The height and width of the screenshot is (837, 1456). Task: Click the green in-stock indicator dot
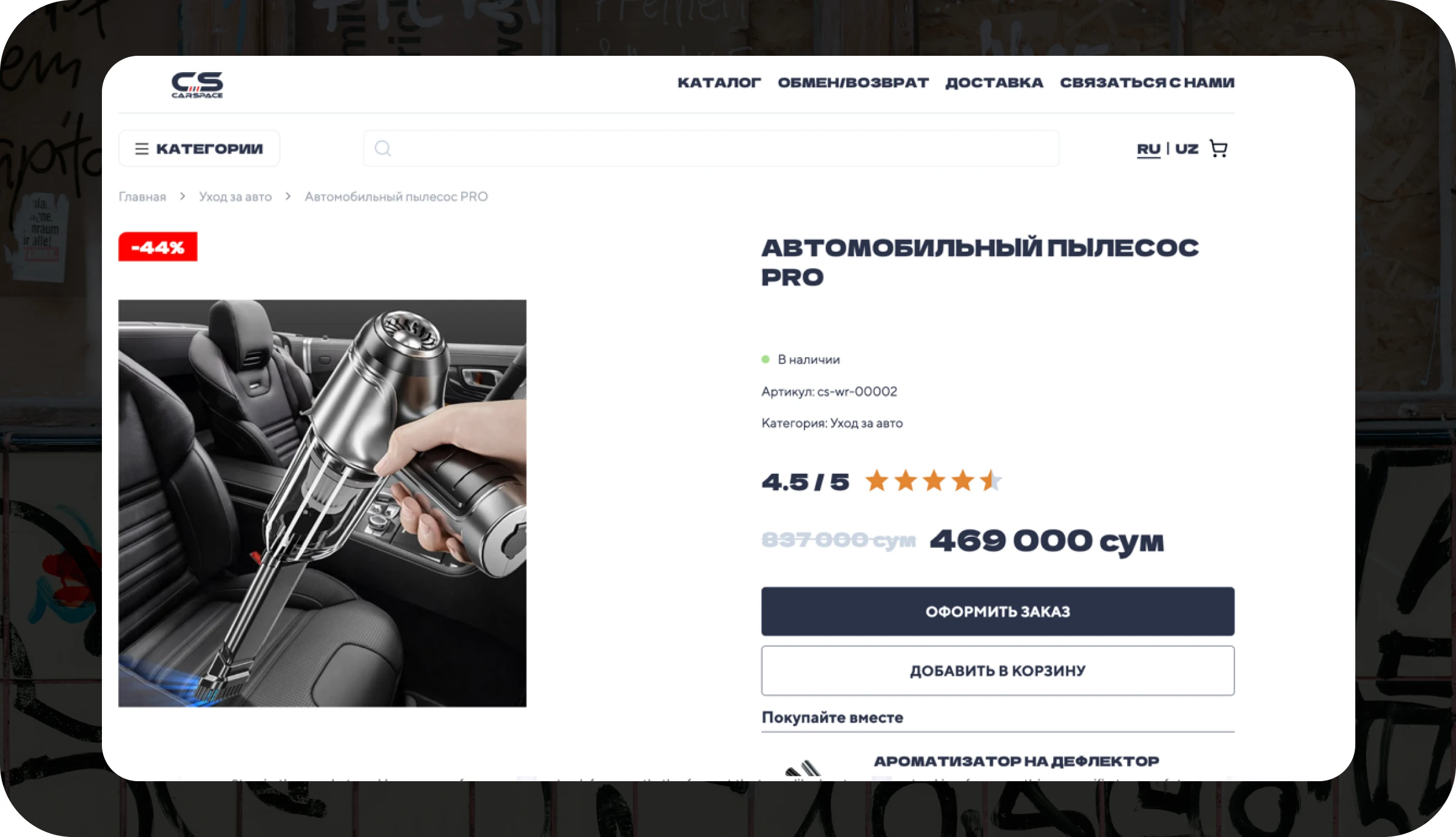coord(766,360)
